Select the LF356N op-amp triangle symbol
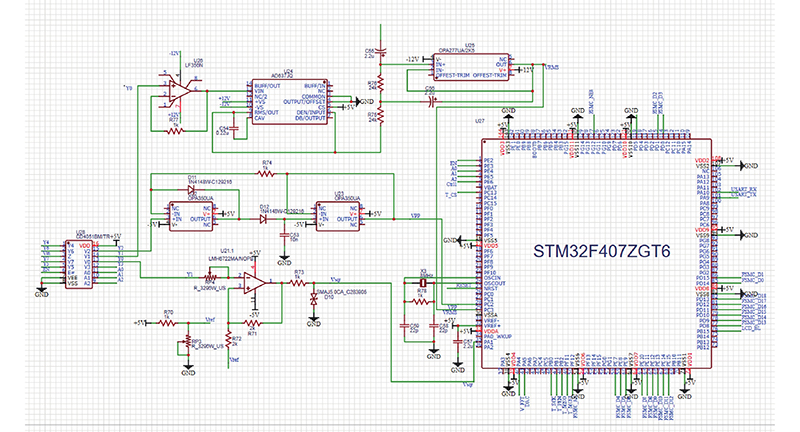800x432 pixels. pyautogui.click(x=179, y=90)
